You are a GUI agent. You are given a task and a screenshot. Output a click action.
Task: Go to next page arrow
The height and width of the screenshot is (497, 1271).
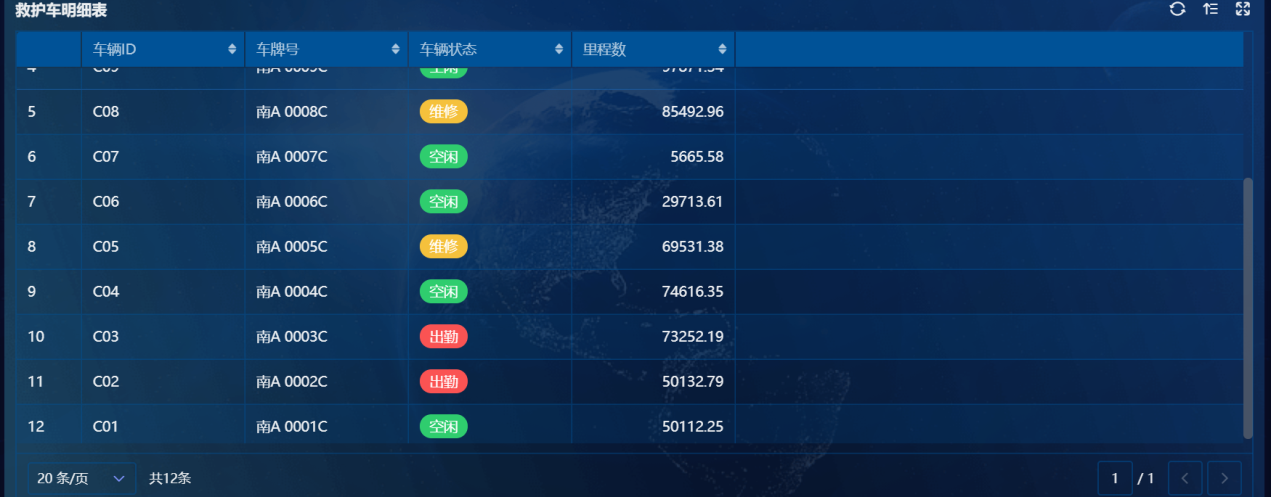tap(1225, 478)
